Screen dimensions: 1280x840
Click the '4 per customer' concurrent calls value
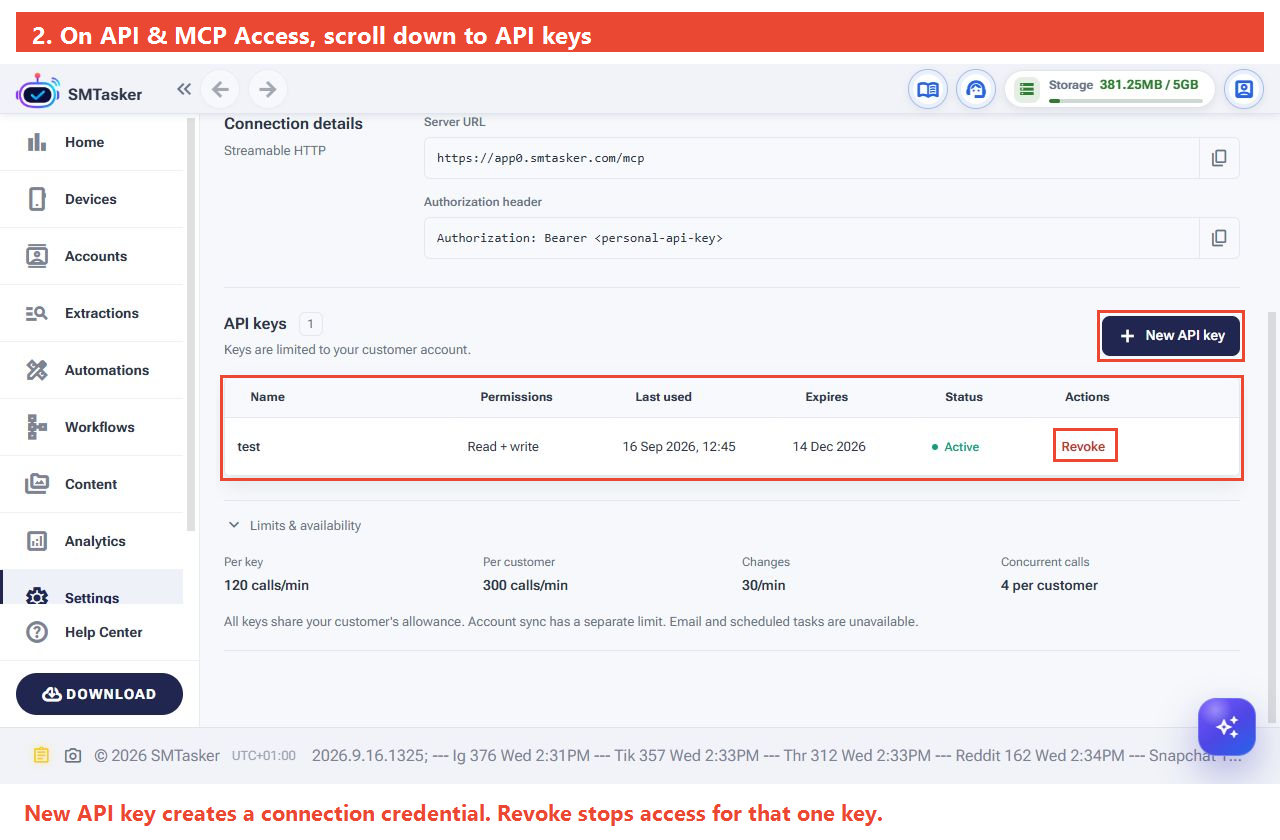1049,585
